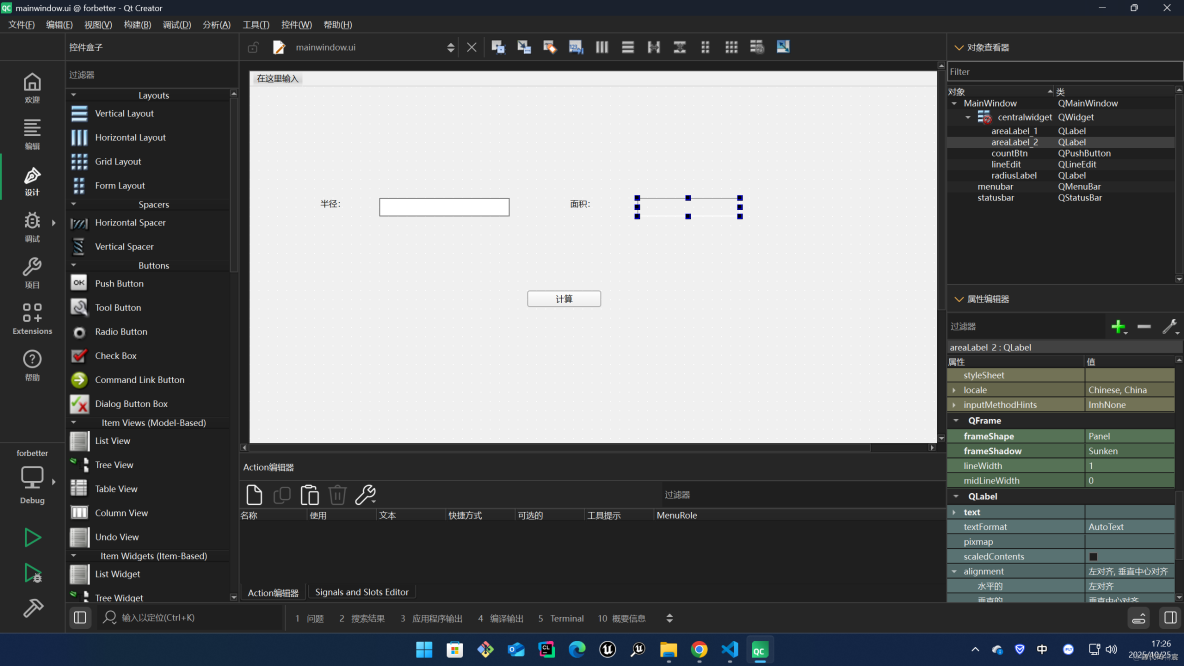
Task: Add dynamic property with green plus icon
Action: pyautogui.click(x=1118, y=326)
